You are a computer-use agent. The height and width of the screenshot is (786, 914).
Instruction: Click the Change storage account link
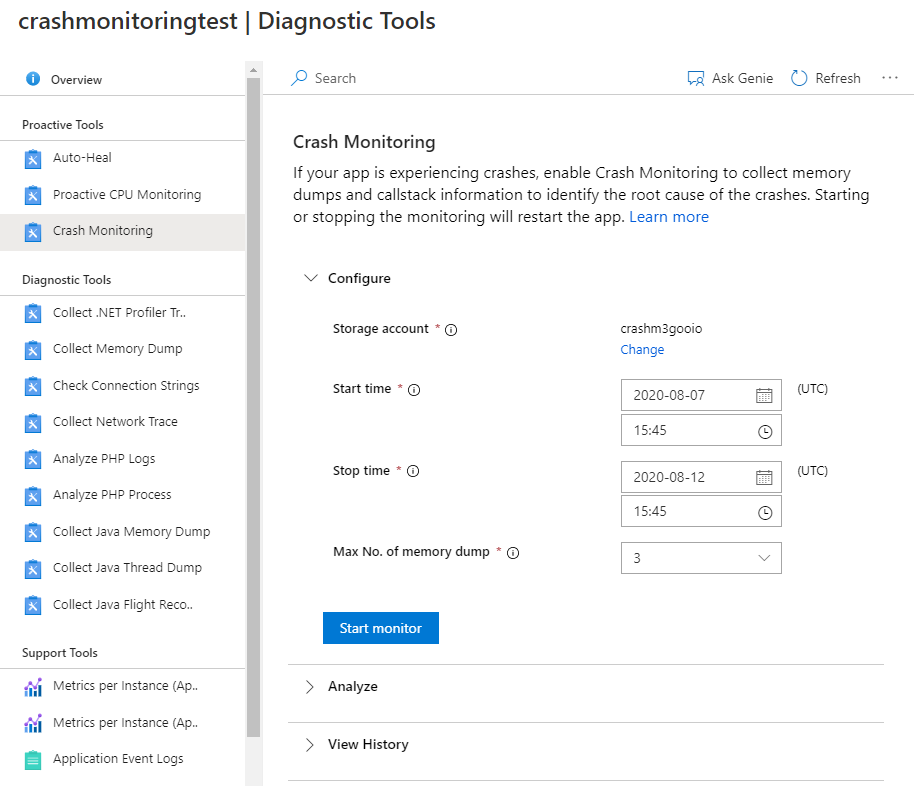tap(642, 350)
